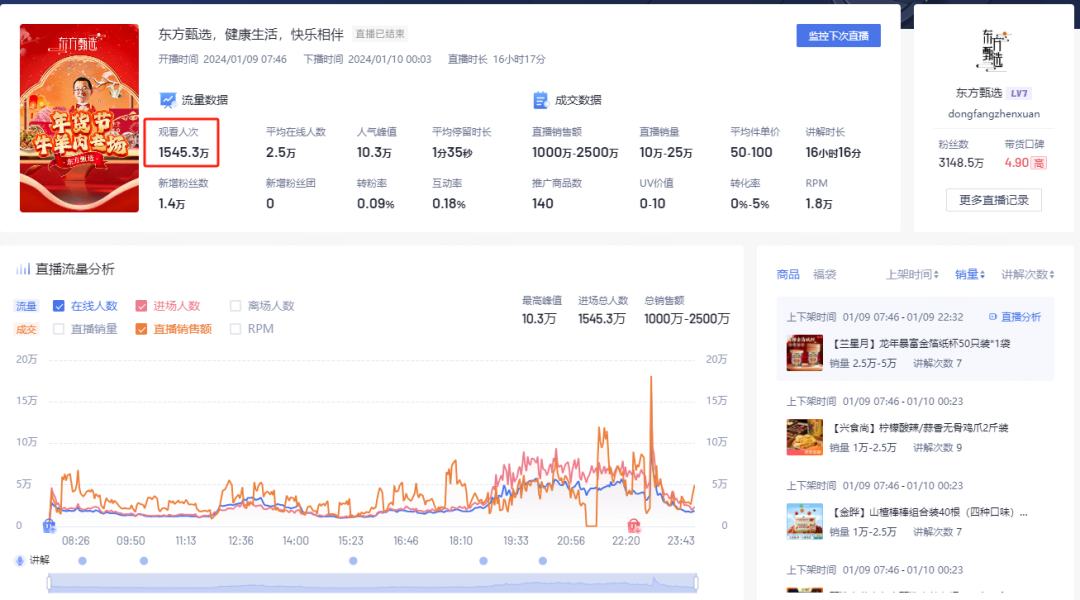Sort products by 讲解次数

tap(1028, 275)
